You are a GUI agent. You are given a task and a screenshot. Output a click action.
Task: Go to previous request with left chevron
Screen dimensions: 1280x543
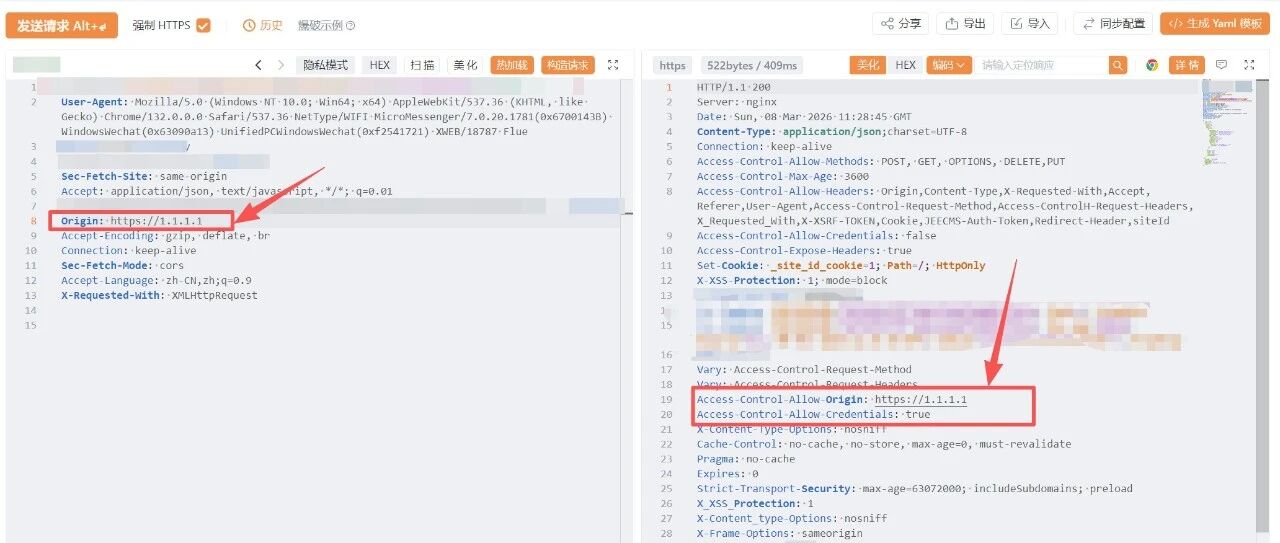(258, 65)
